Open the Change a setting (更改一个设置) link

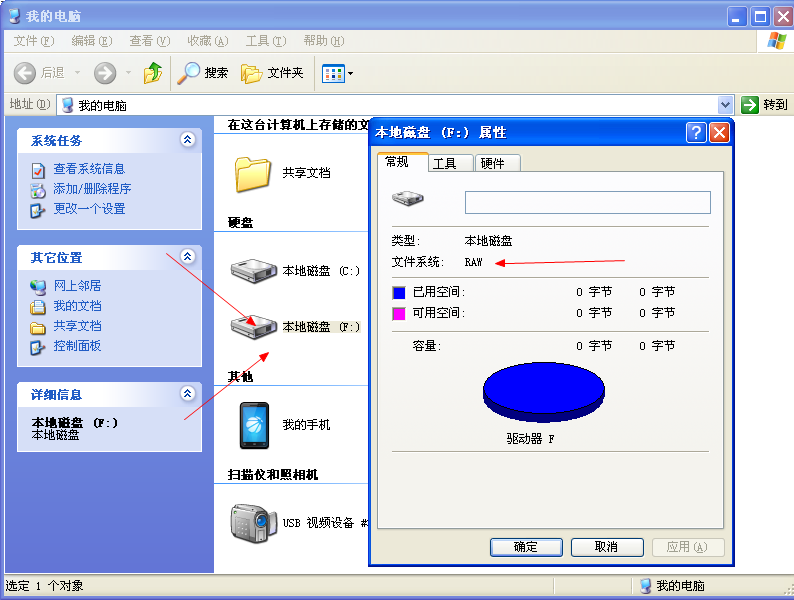tap(89, 209)
